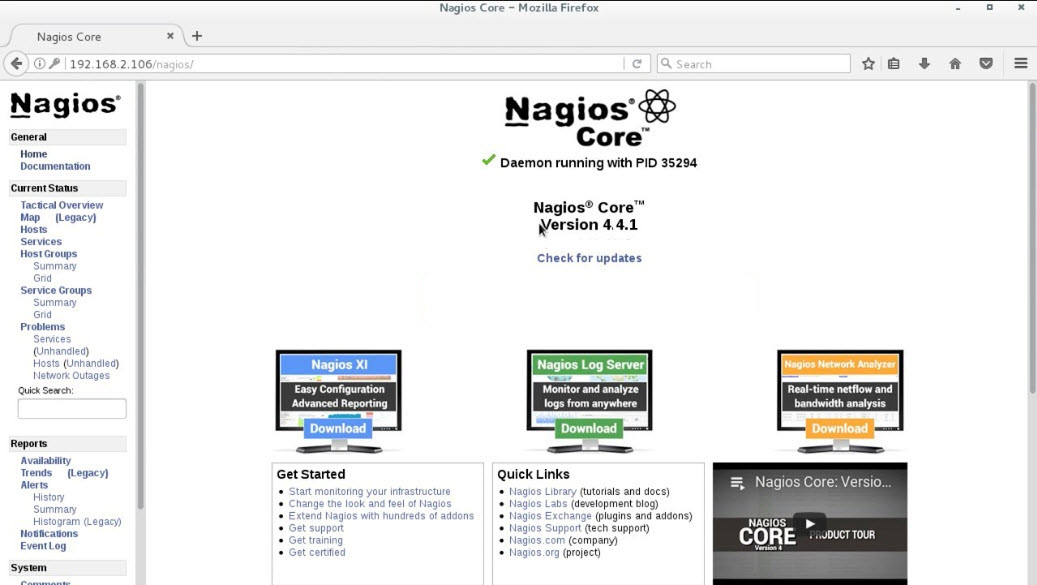Screen dimensions: 1037x585
Task: Open Documentation in the sidebar
Action: click(55, 167)
